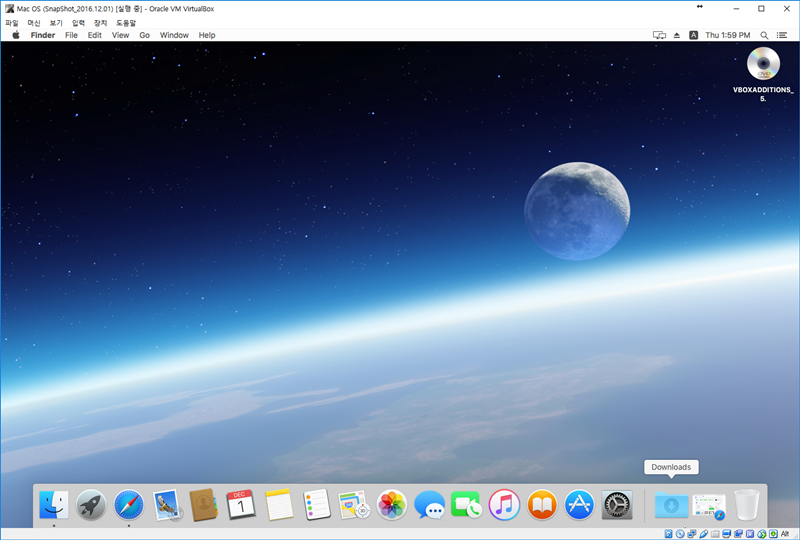Open the Apple menu
Viewport: 800px width, 540px height.
pos(16,35)
